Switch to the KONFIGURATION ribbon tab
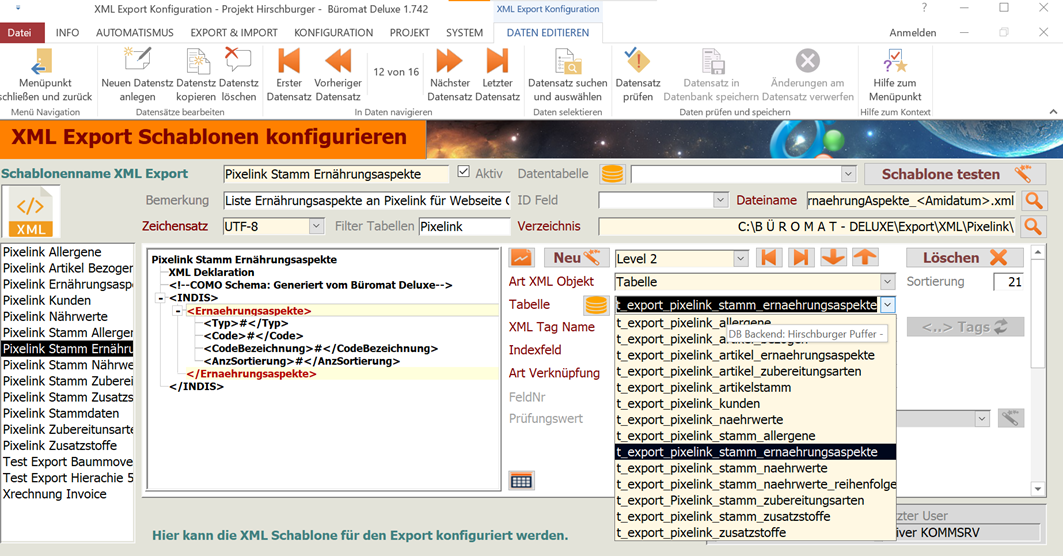 coord(333,32)
